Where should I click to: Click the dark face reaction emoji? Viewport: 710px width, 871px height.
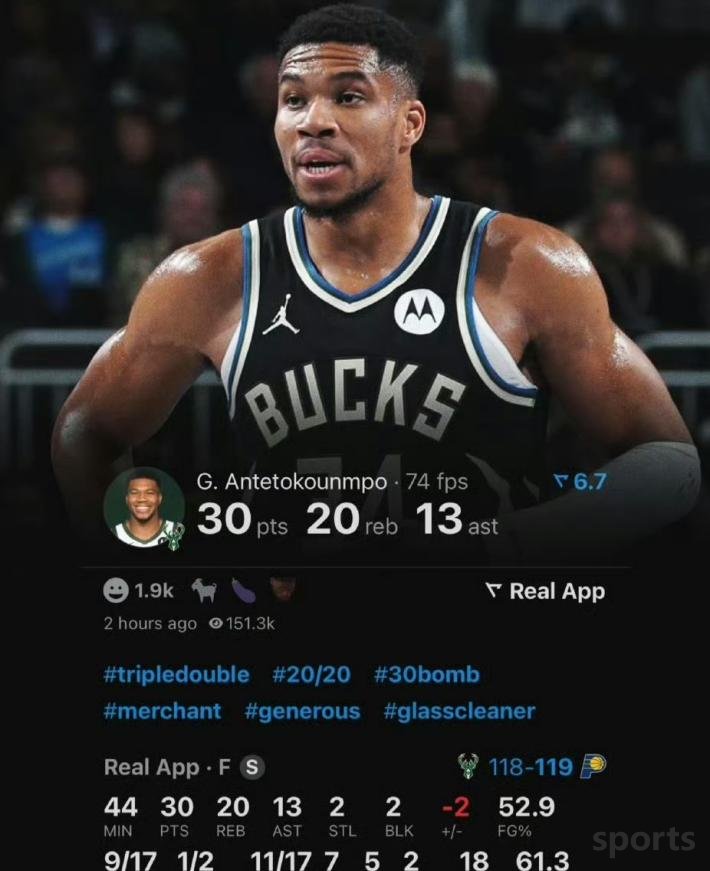click(282, 589)
